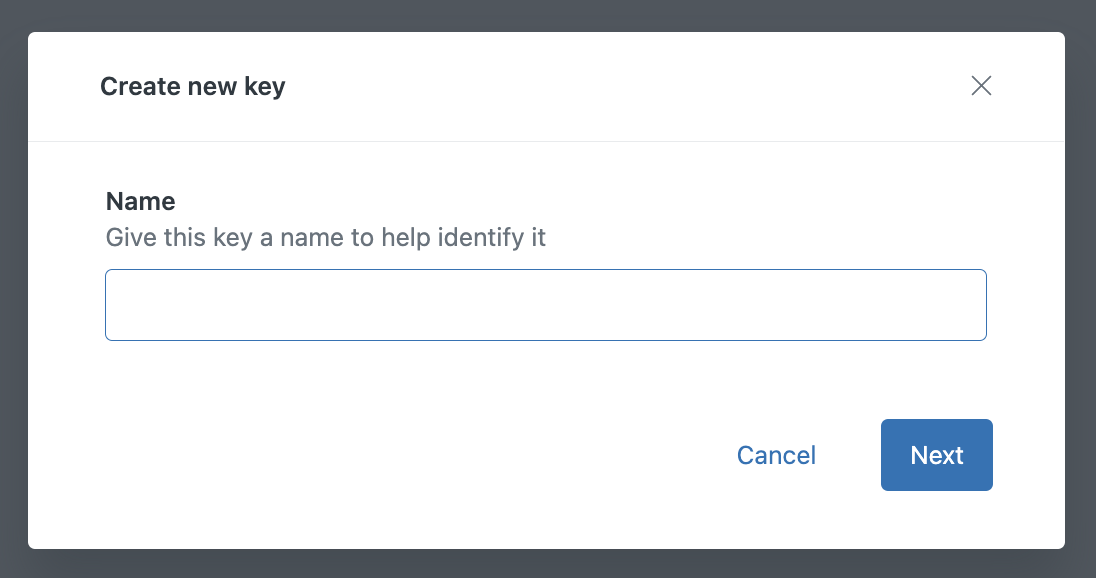Image resolution: width=1096 pixels, height=578 pixels.
Task: Select the empty text box under Name
Action: point(546,305)
